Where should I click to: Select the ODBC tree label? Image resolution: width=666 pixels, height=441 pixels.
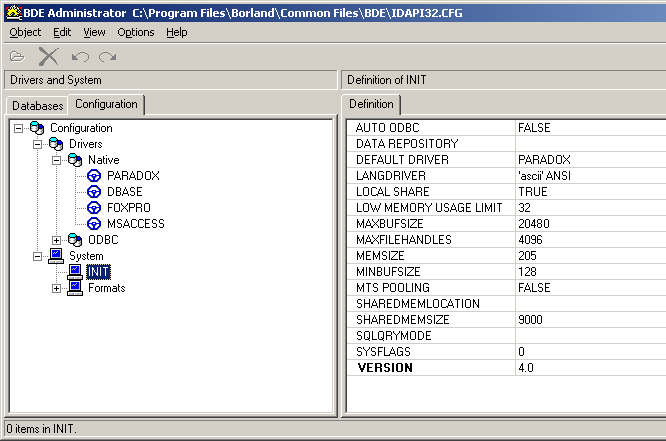coord(103,240)
